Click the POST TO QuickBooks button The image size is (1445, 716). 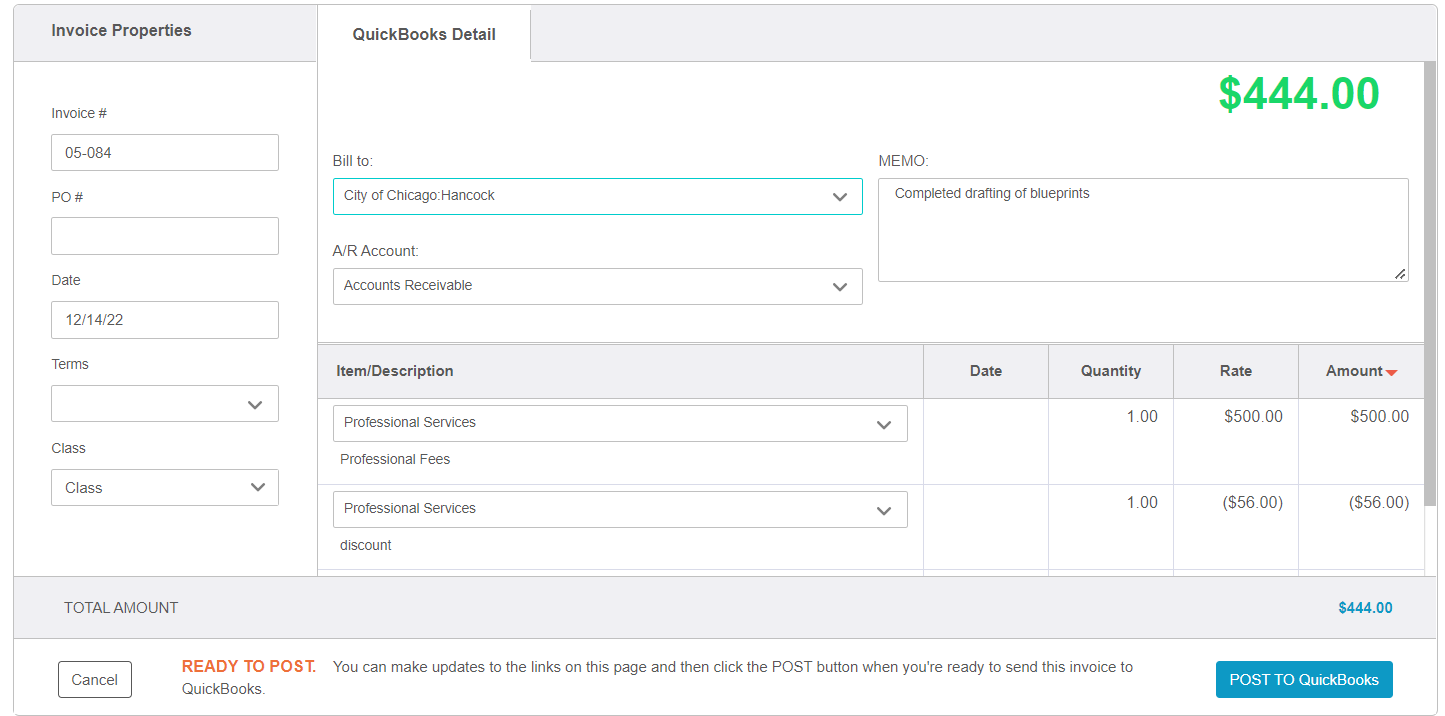(x=1303, y=680)
